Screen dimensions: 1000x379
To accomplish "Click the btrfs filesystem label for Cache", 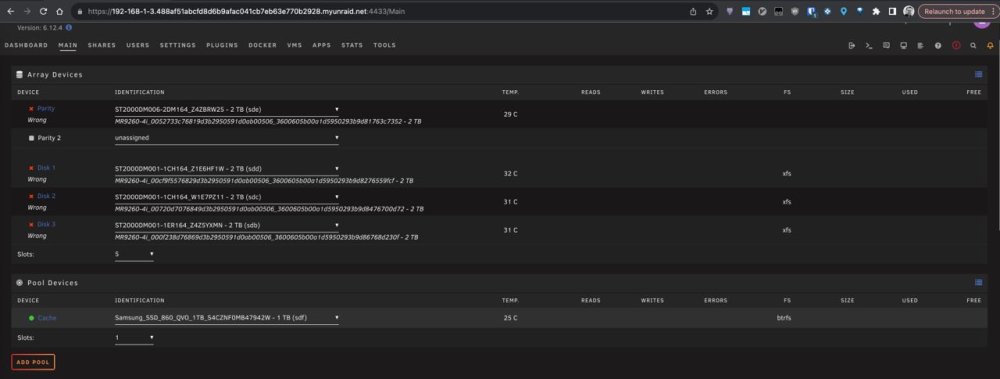I will [x=785, y=318].
